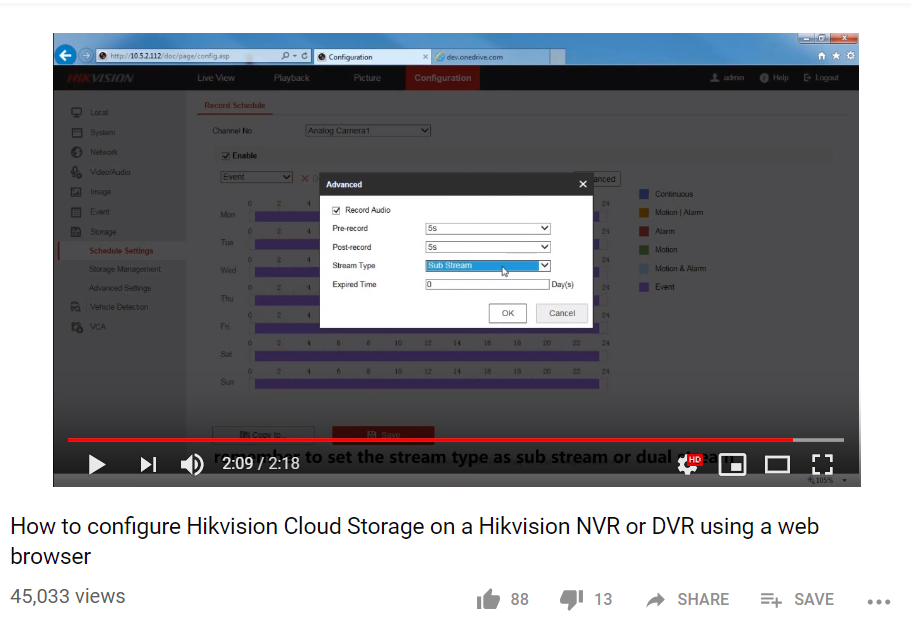Skip to the next video
Image resolution: width=911 pixels, height=619 pixels.
[x=148, y=464]
